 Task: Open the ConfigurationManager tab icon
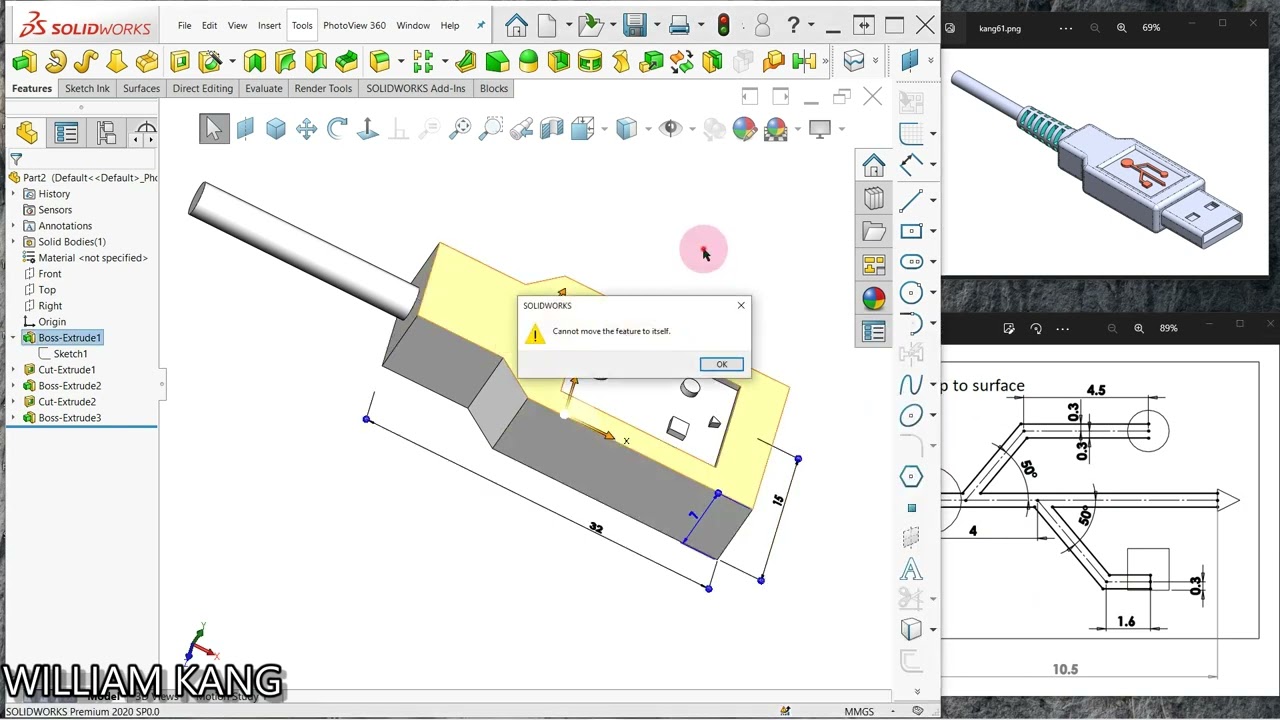coord(106,133)
